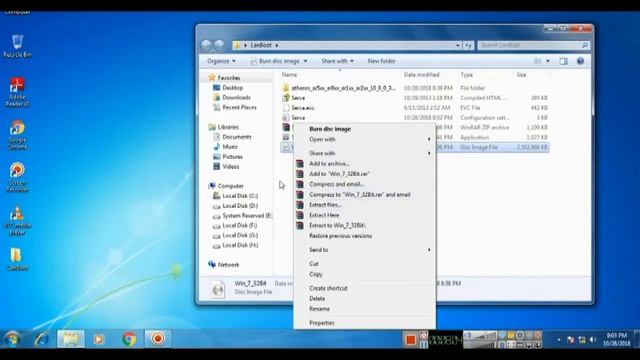The height and width of the screenshot is (360, 640).
Task: Open Screen Recorder desktop icon
Action: point(17,178)
